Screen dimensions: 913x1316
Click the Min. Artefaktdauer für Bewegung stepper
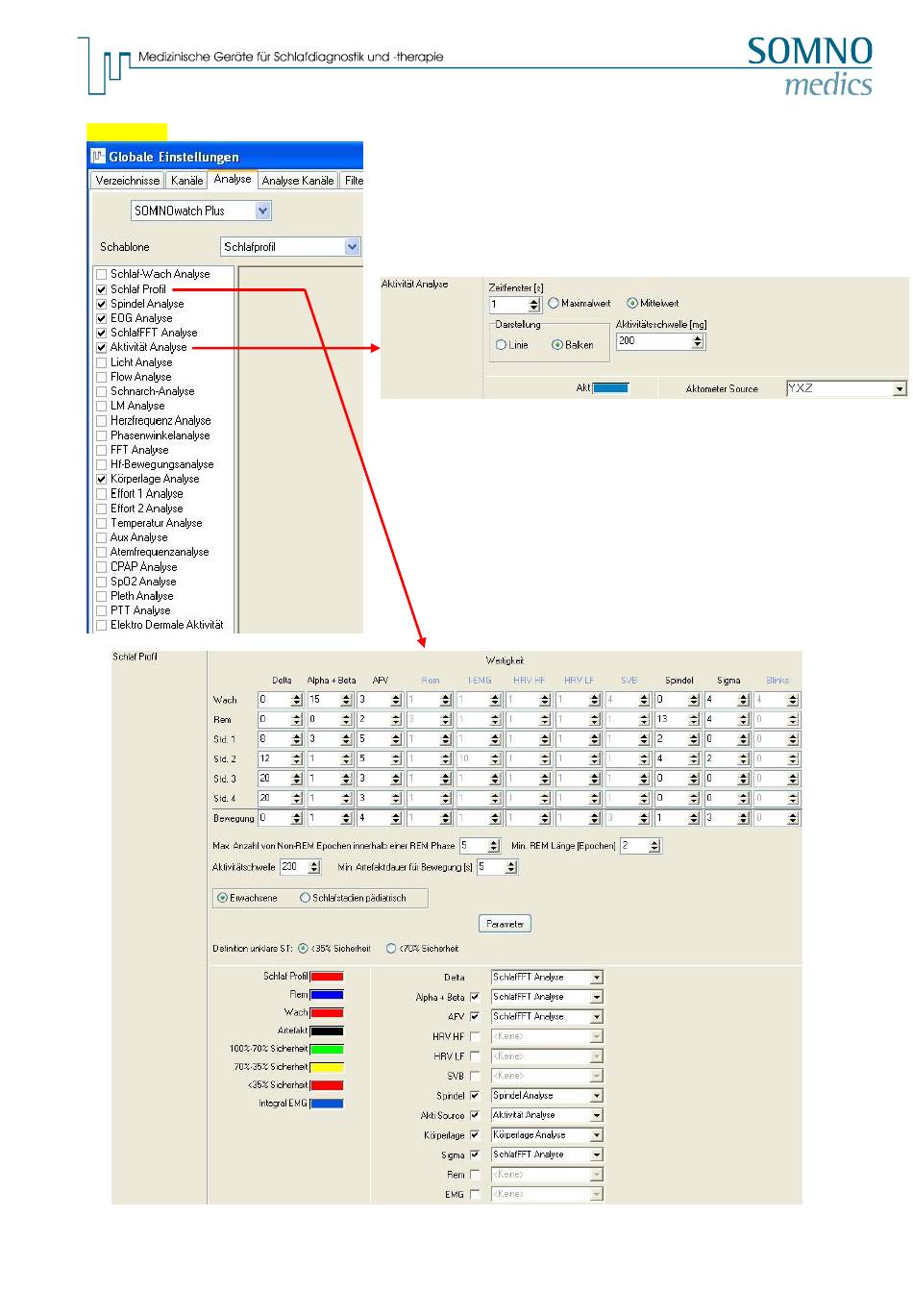pos(511,867)
